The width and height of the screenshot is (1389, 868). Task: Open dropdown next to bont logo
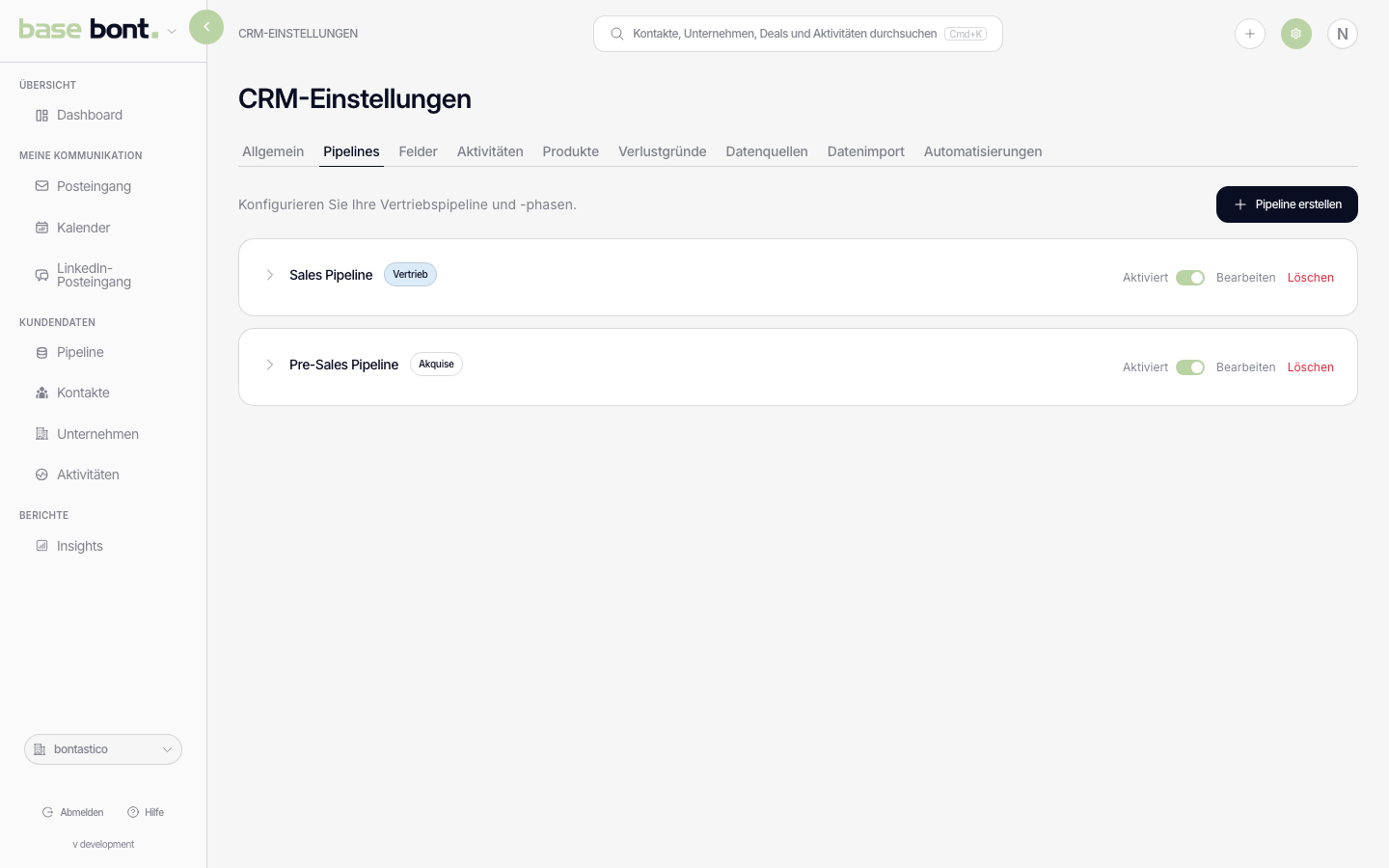(172, 31)
